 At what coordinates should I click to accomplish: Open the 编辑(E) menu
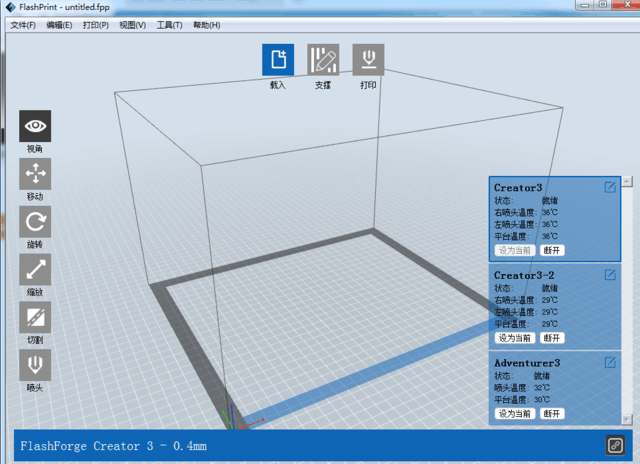point(59,25)
